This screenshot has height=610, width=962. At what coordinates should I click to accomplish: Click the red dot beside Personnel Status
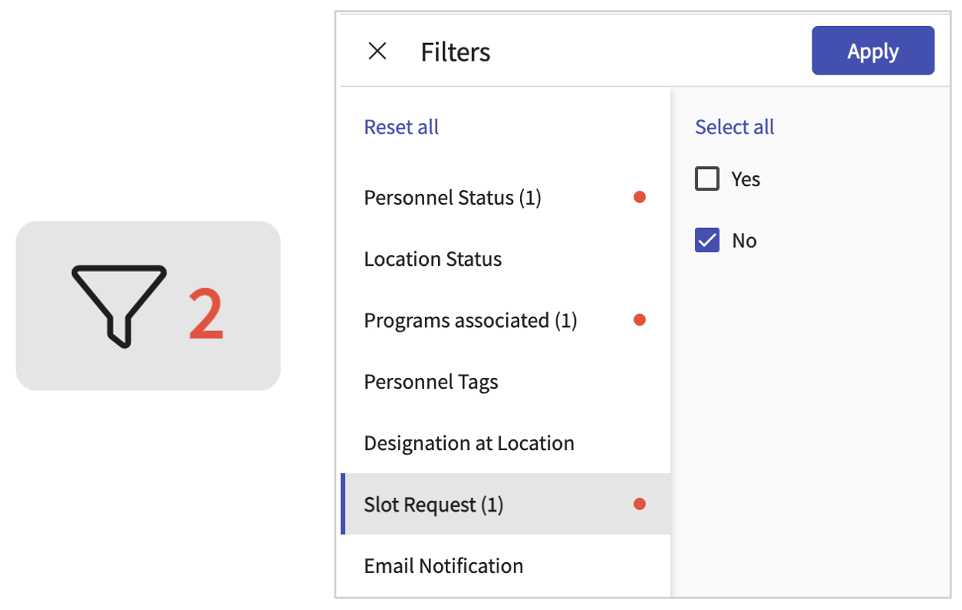click(x=640, y=197)
